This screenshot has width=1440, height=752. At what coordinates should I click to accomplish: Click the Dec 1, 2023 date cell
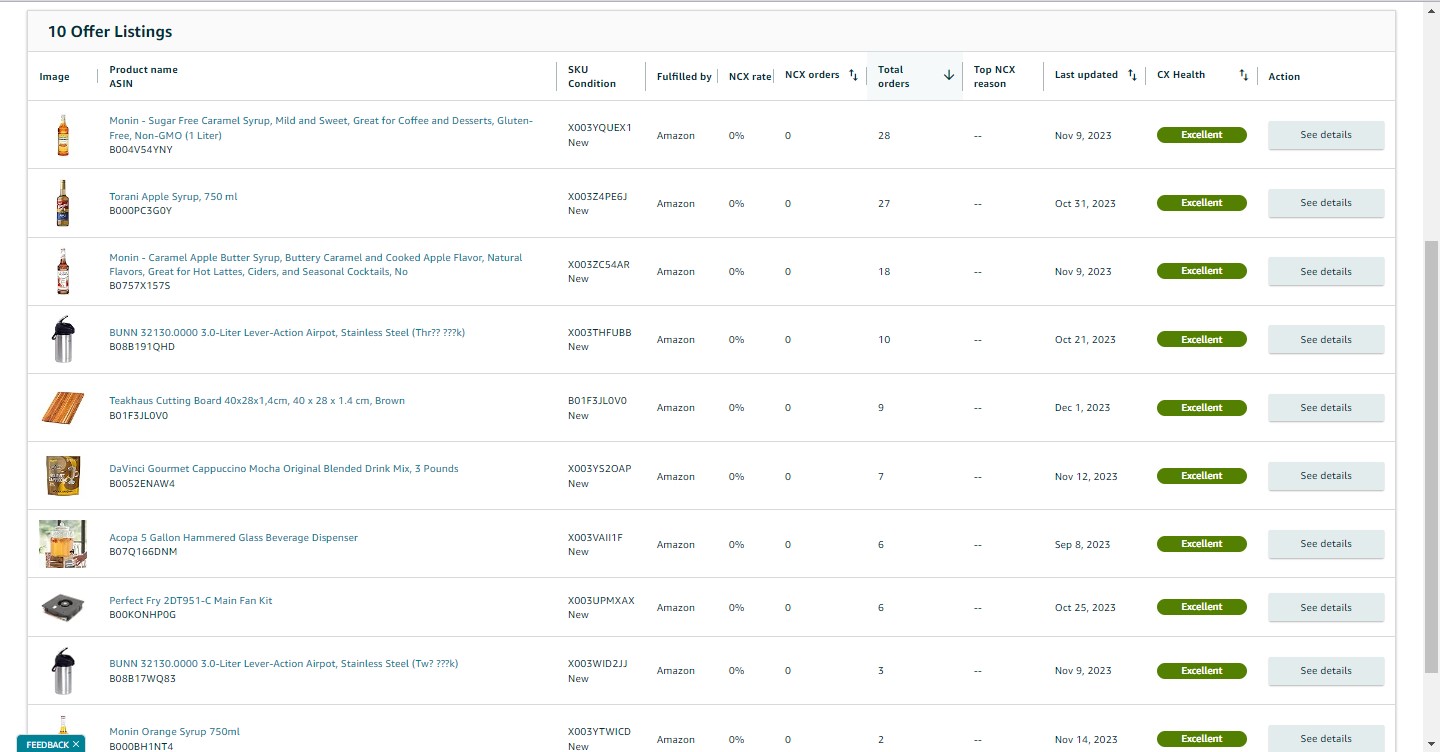click(1082, 408)
